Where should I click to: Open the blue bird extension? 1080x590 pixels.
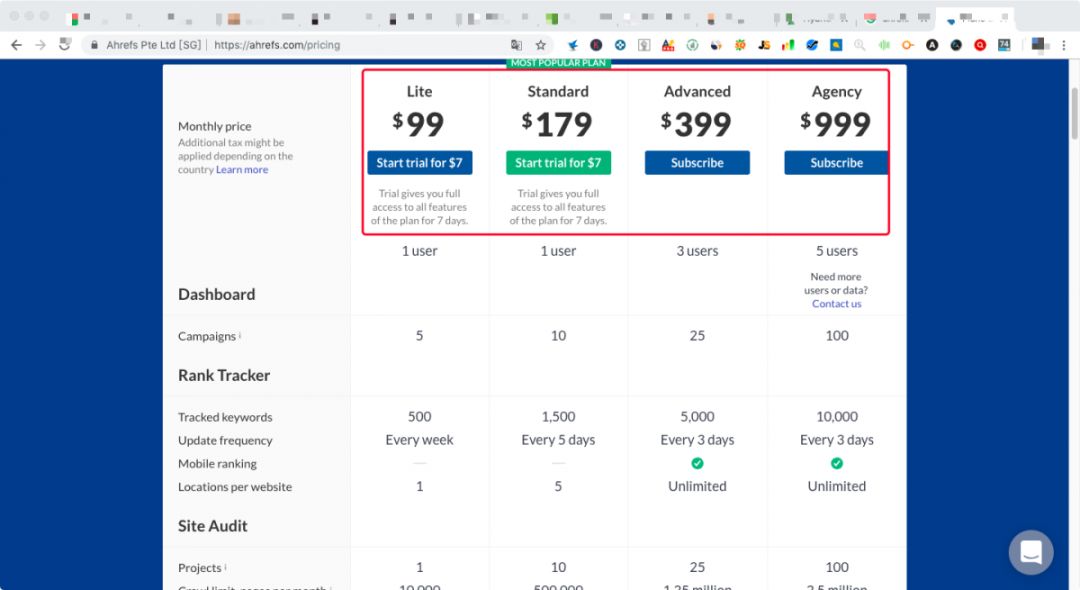572,45
